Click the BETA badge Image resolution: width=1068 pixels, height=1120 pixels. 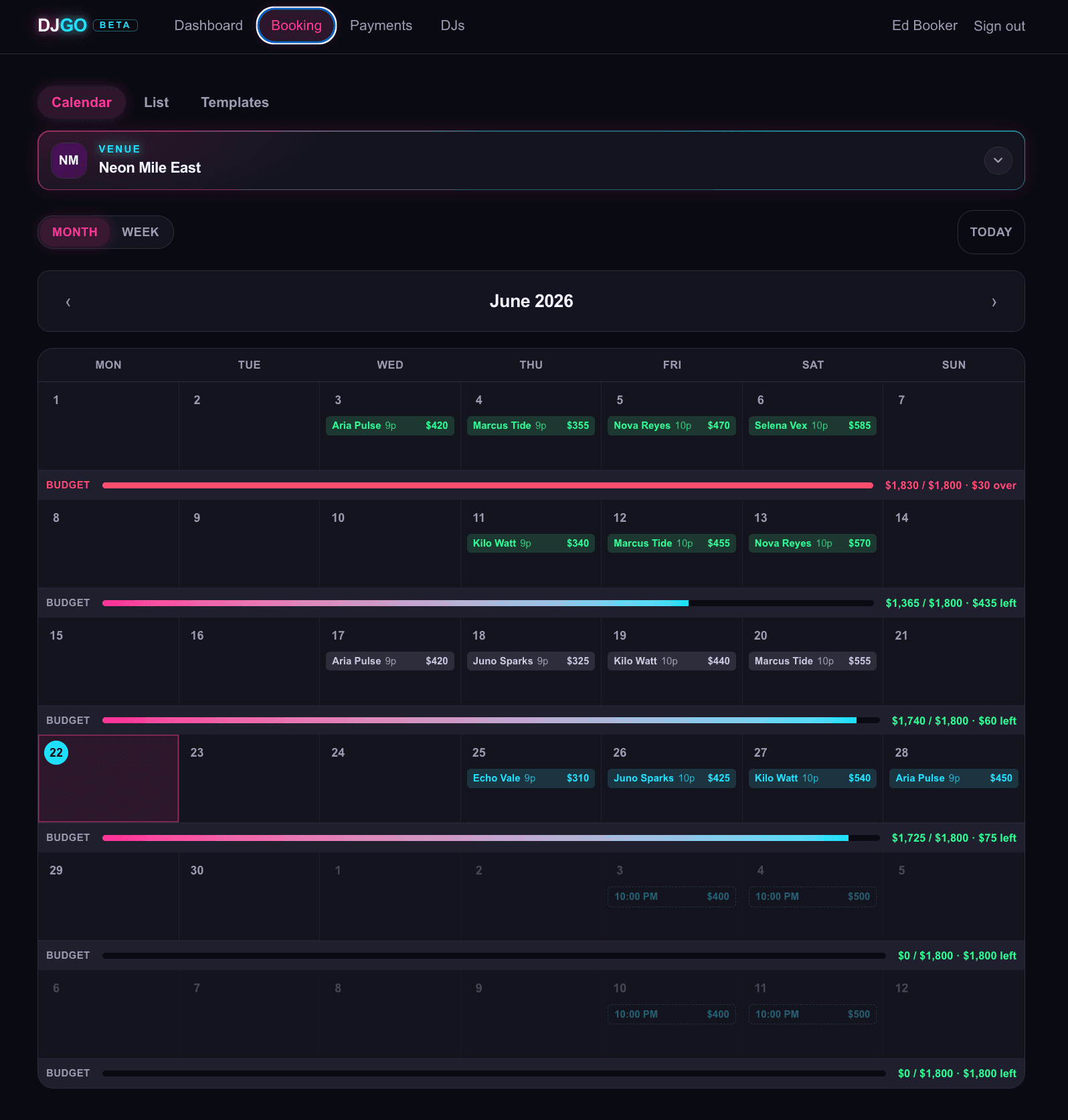pyautogui.click(x=115, y=25)
